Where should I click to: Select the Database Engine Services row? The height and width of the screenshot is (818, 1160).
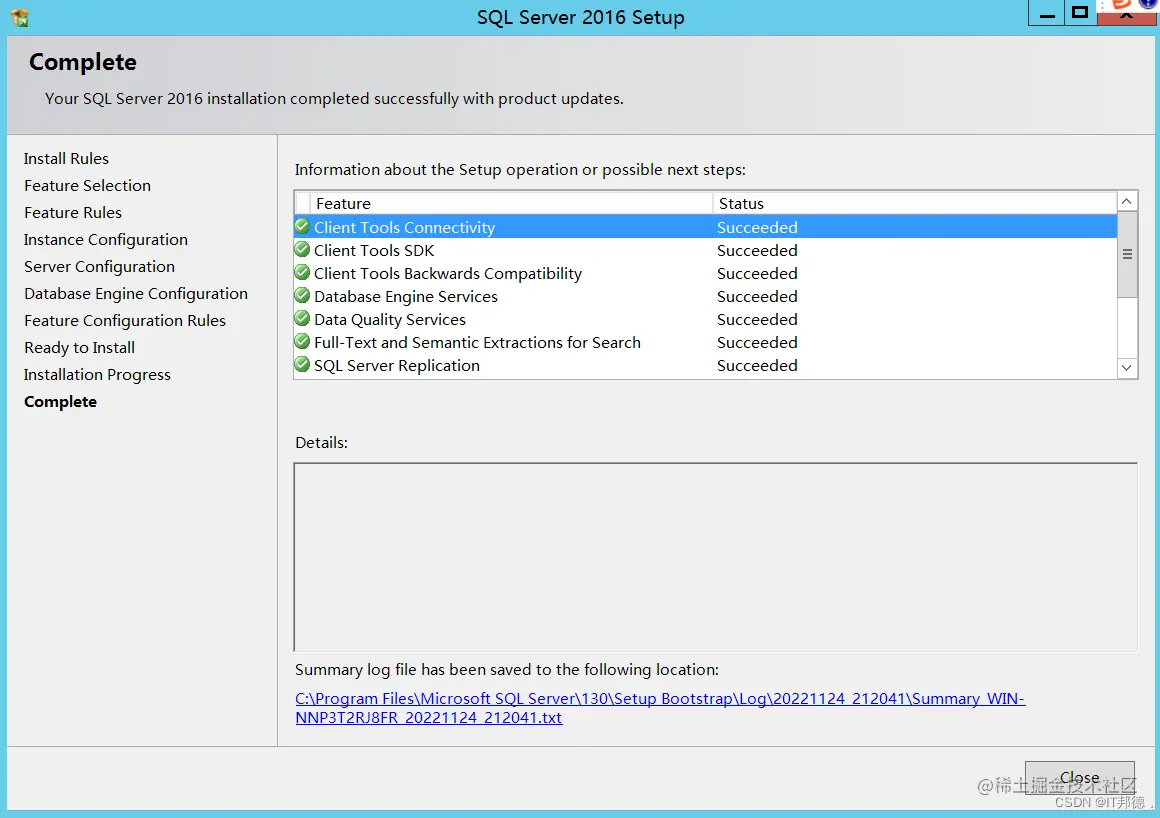[x=705, y=296]
